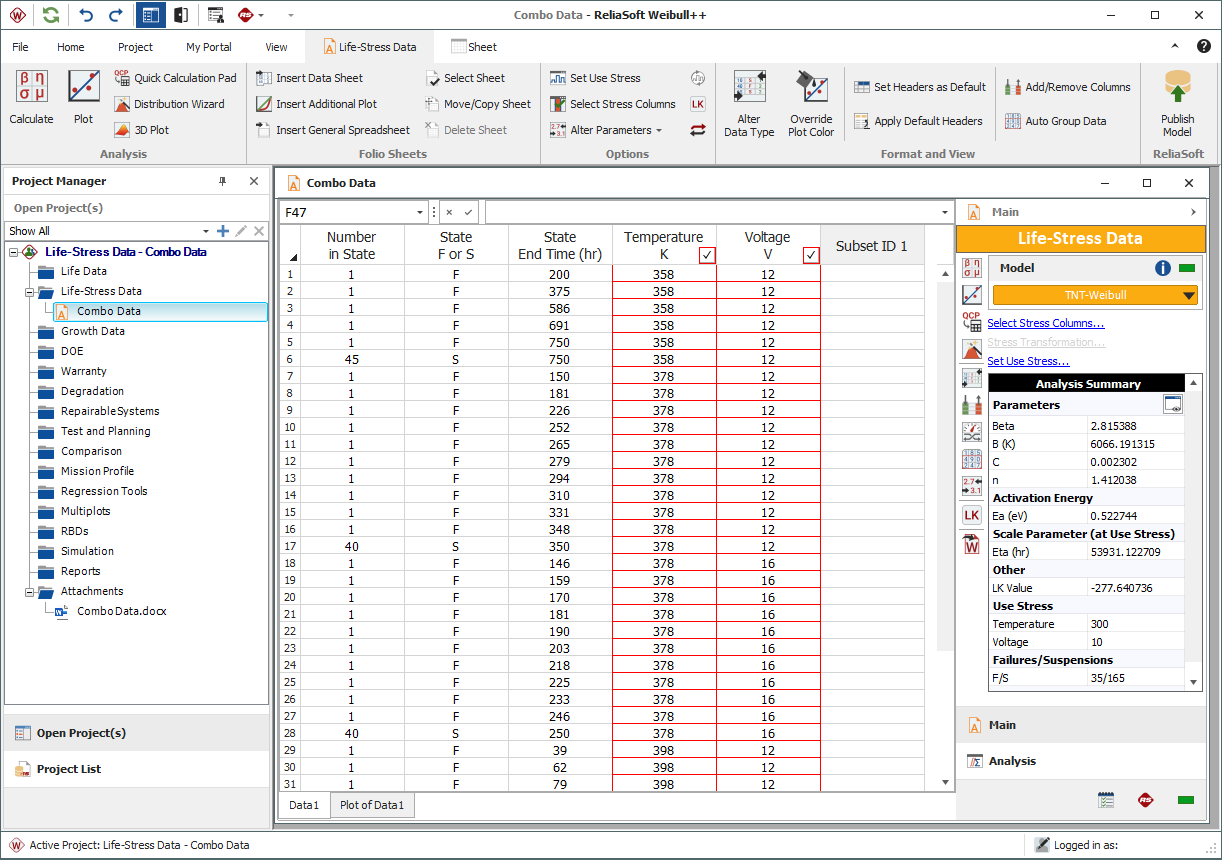The height and width of the screenshot is (860, 1222).
Task: Toggle the Voltage column checkbox
Action: pos(811,255)
